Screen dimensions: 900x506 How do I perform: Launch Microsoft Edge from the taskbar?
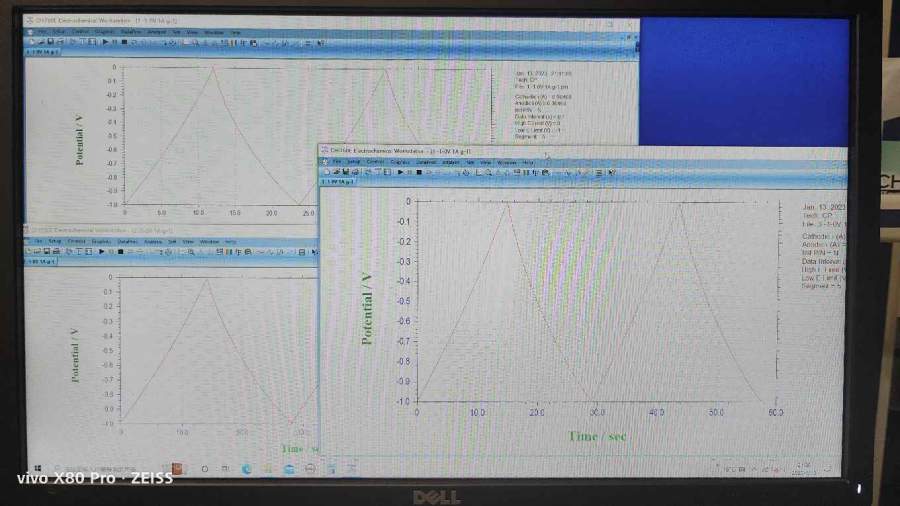click(x=247, y=468)
